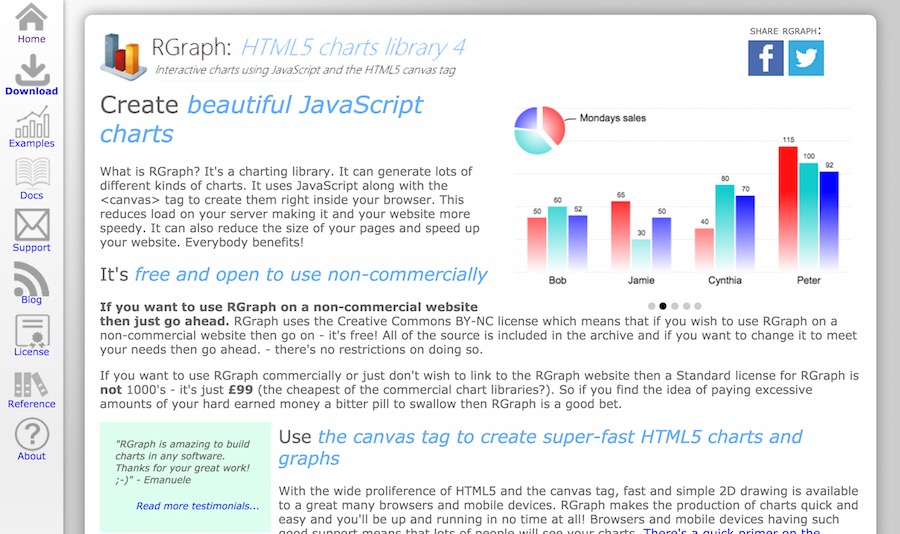Viewport: 900px width, 534px height.
Task: Click the Home menu label
Action: point(32,39)
